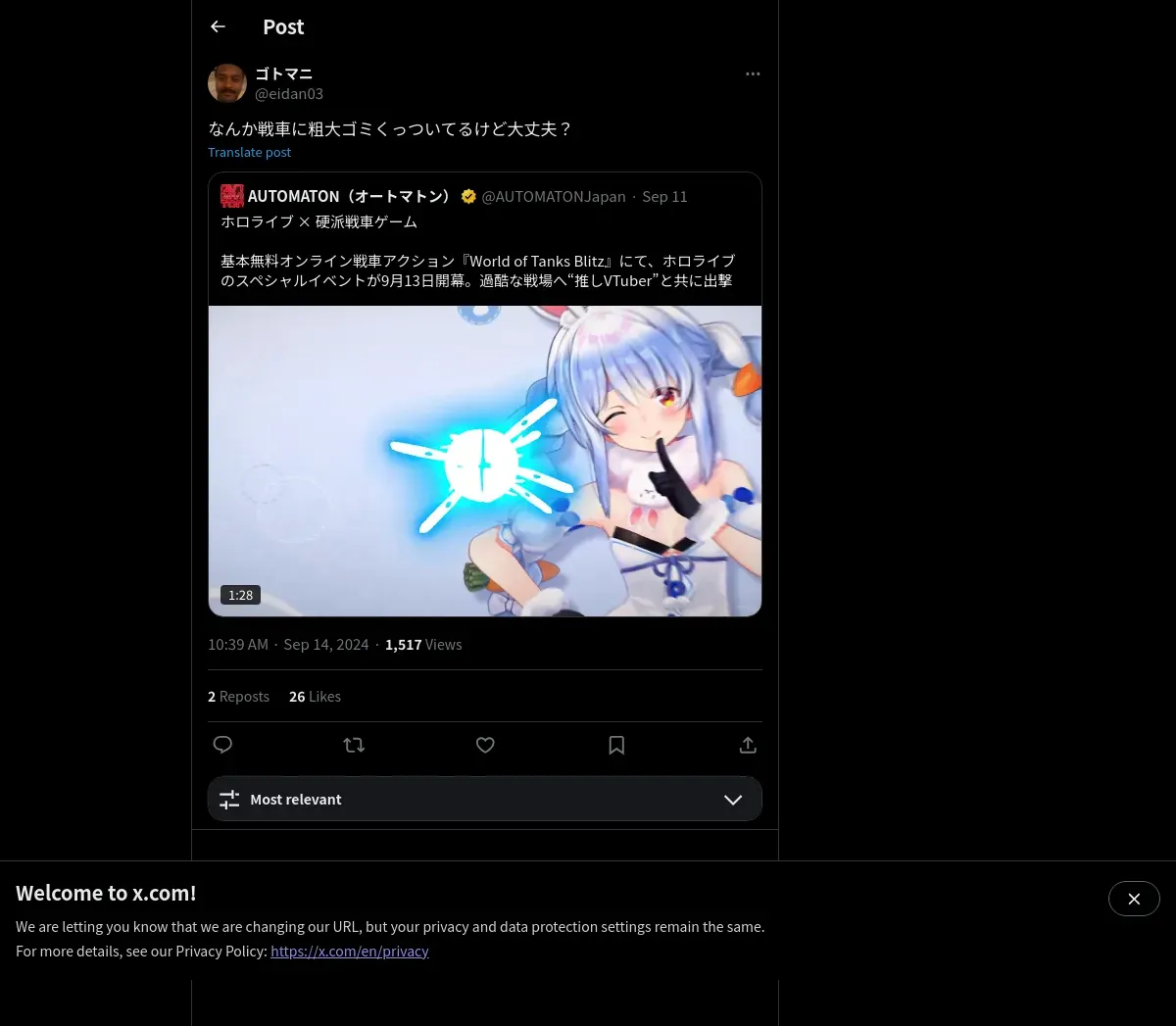The width and height of the screenshot is (1176, 1026).
Task: Expand the Most relevant sort dropdown
Action: [x=485, y=799]
